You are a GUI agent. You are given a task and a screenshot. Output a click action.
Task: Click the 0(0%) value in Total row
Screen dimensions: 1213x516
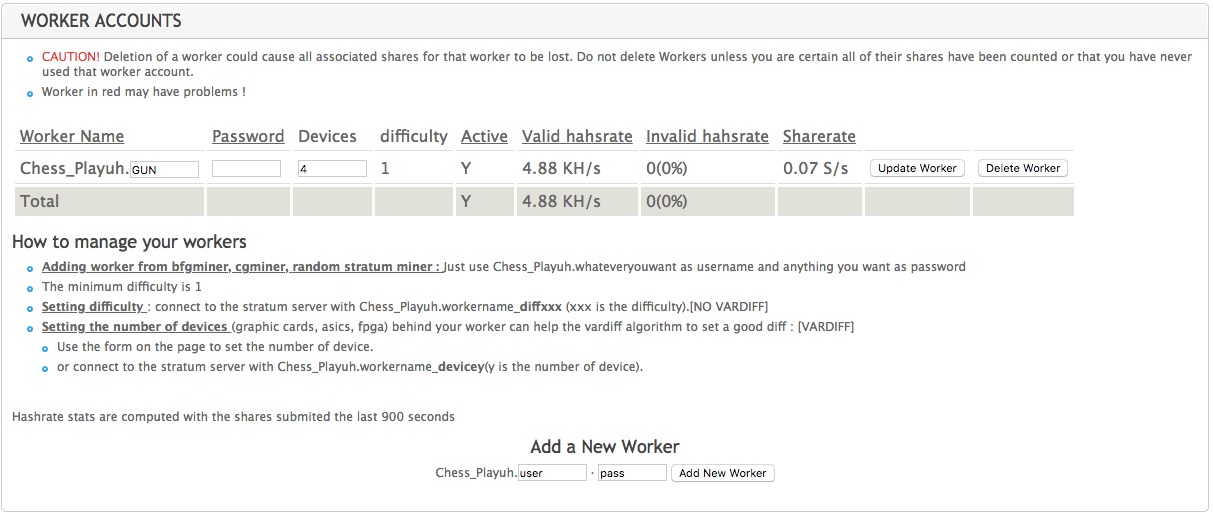[667, 201]
